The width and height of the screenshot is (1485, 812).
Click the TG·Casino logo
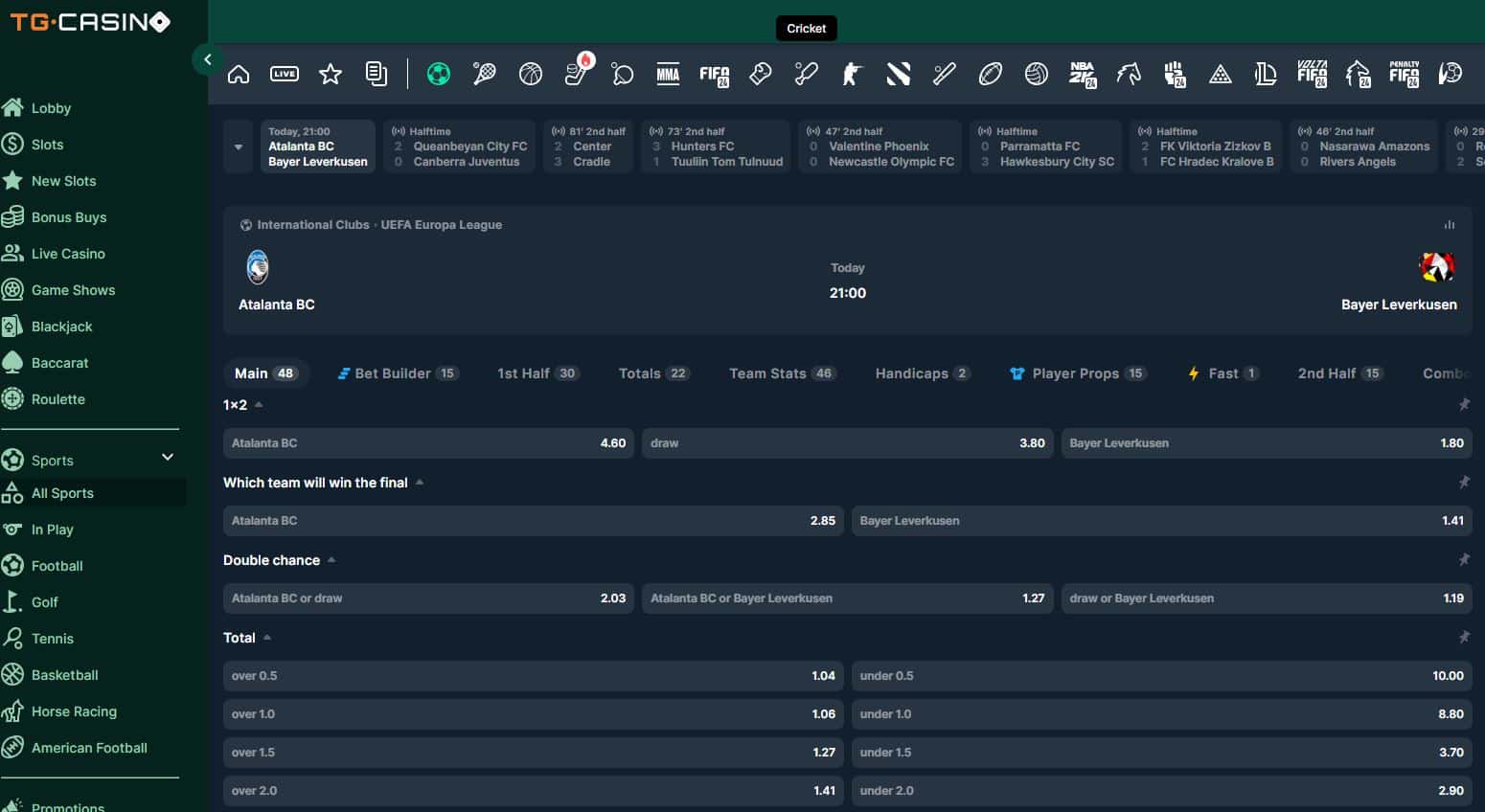90,22
